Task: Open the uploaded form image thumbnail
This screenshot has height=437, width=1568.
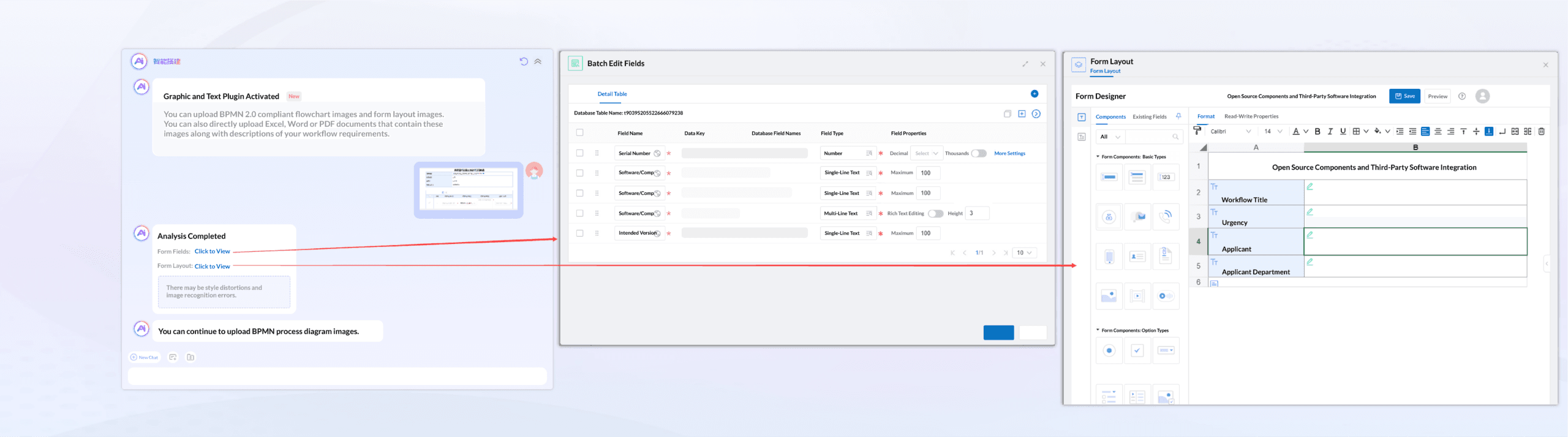Action: (x=469, y=189)
